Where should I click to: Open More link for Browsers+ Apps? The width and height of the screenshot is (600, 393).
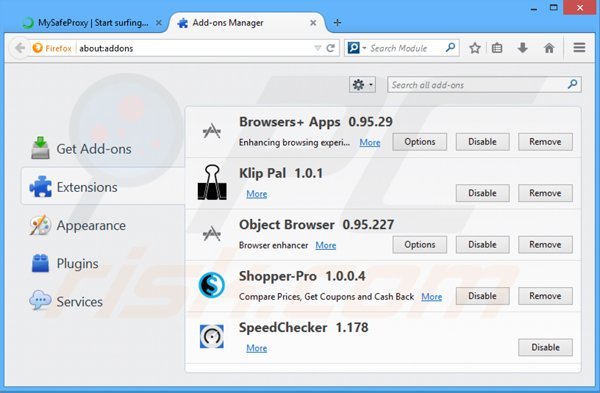click(x=370, y=142)
